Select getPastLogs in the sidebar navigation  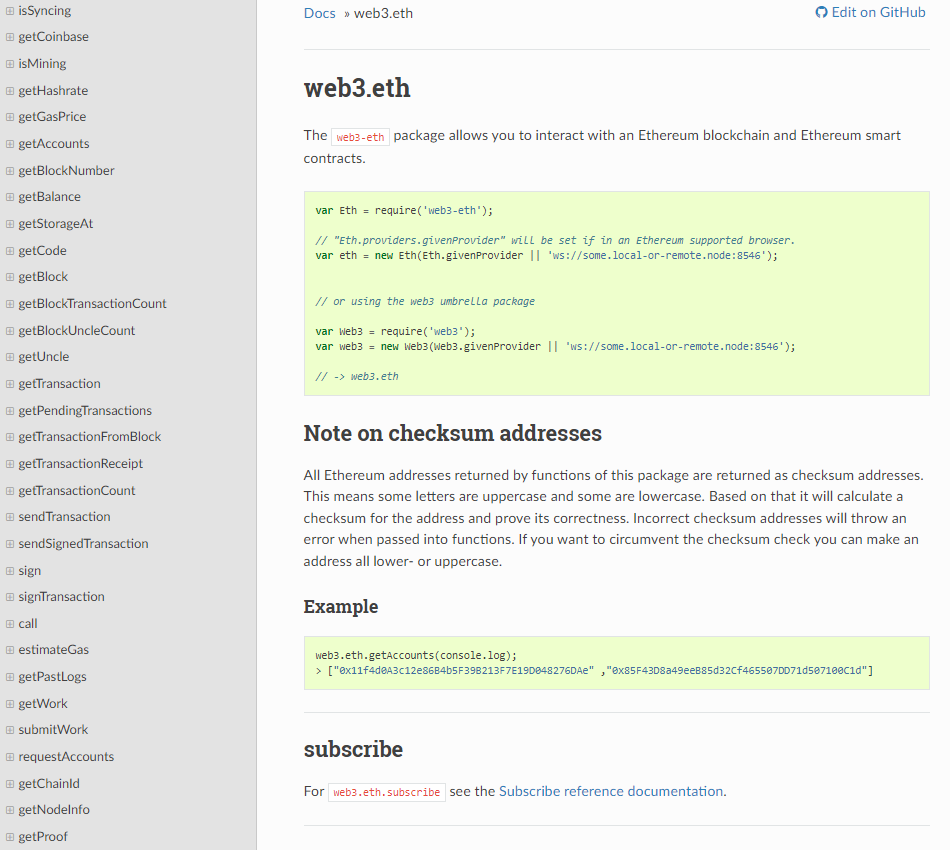[x=52, y=676]
